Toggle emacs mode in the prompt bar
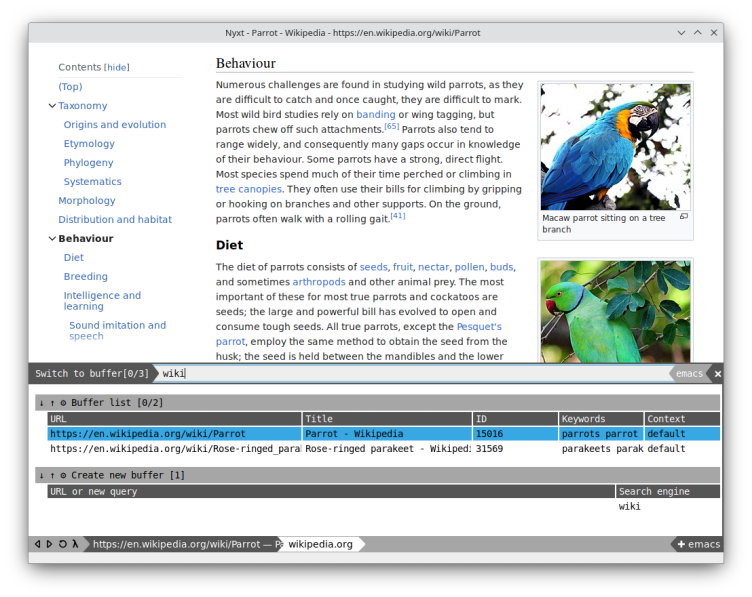The height and width of the screenshot is (597, 752). (x=689, y=374)
